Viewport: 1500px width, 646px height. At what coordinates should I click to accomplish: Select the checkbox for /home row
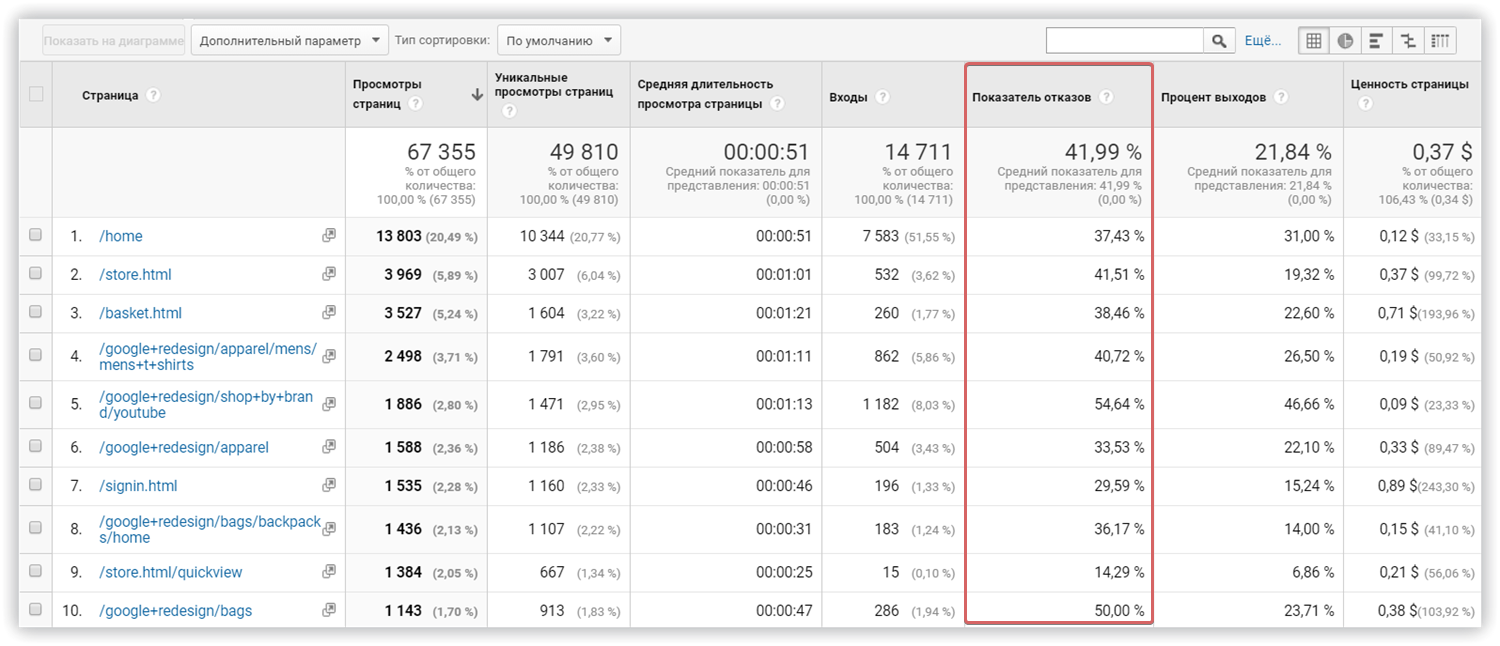pos(35,236)
